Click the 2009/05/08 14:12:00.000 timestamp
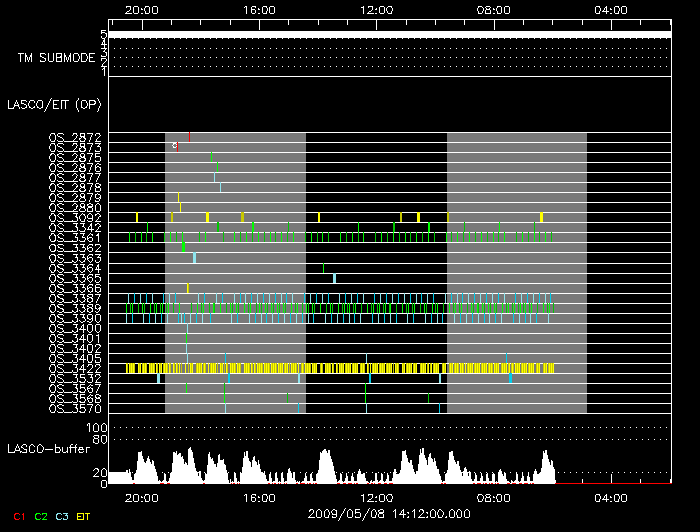This screenshot has height=532, width=700. coord(376,512)
